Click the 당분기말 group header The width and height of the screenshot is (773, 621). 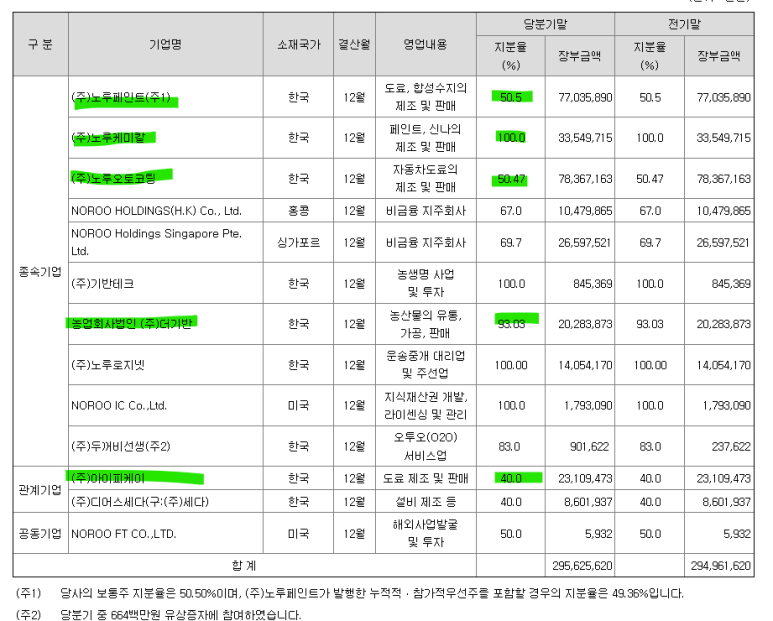[x=545, y=24]
